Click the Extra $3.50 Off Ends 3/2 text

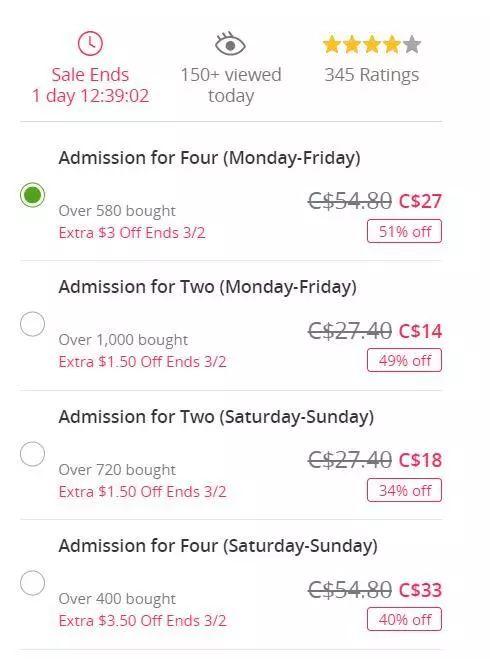point(142,621)
